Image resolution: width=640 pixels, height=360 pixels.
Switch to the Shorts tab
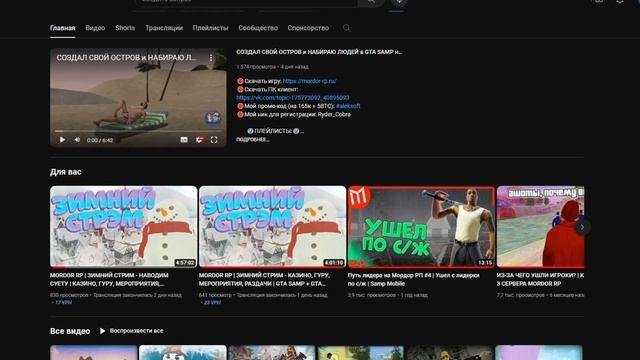[125, 28]
